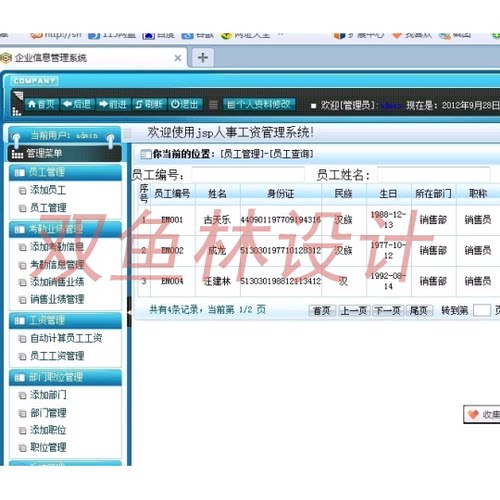Image resolution: width=500 pixels, height=500 pixels.
Task: Open a new browser tab with plus button
Action: click(x=203, y=57)
